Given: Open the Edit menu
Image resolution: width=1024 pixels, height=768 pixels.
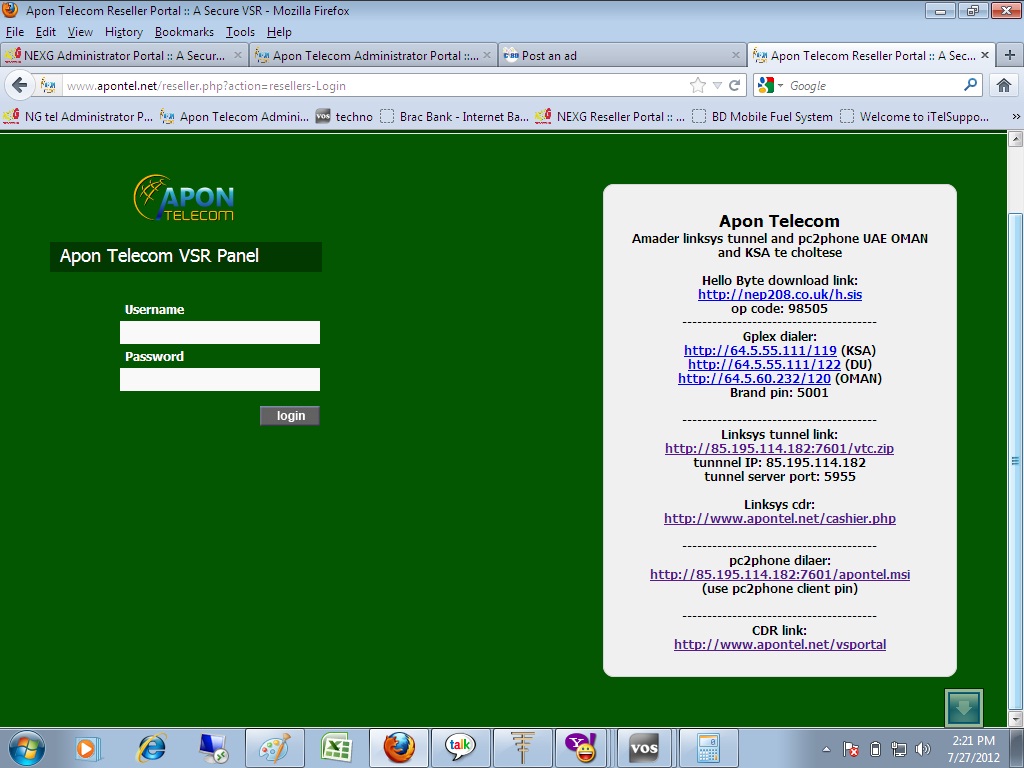Looking at the screenshot, I should tap(46, 32).
